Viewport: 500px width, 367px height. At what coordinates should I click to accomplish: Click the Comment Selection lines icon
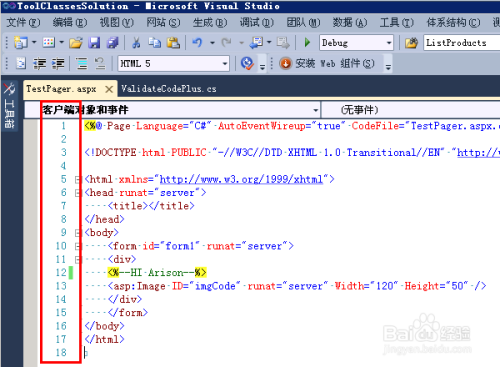tap(82, 63)
